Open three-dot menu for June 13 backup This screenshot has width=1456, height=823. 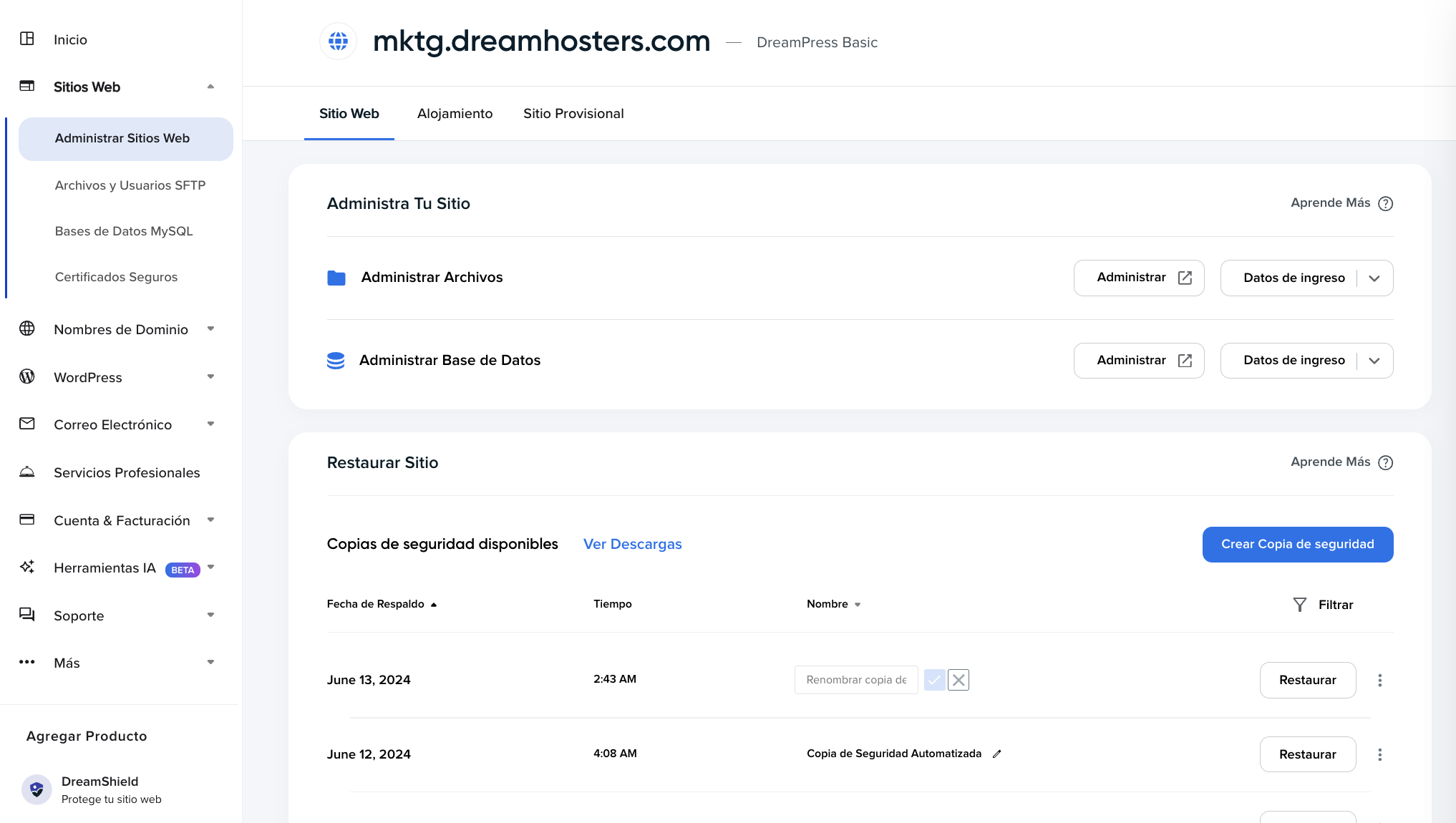[1379, 680]
